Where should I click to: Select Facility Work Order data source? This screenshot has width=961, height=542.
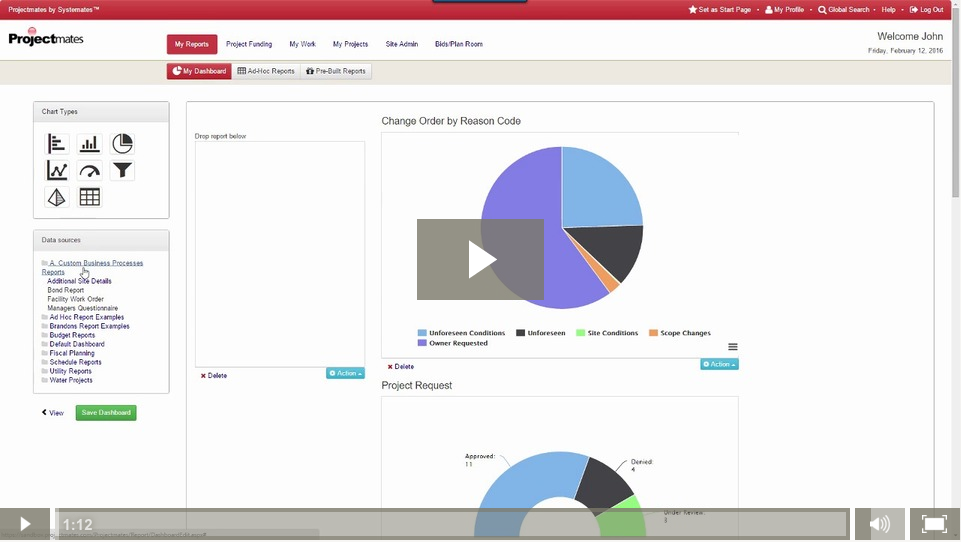75,299
